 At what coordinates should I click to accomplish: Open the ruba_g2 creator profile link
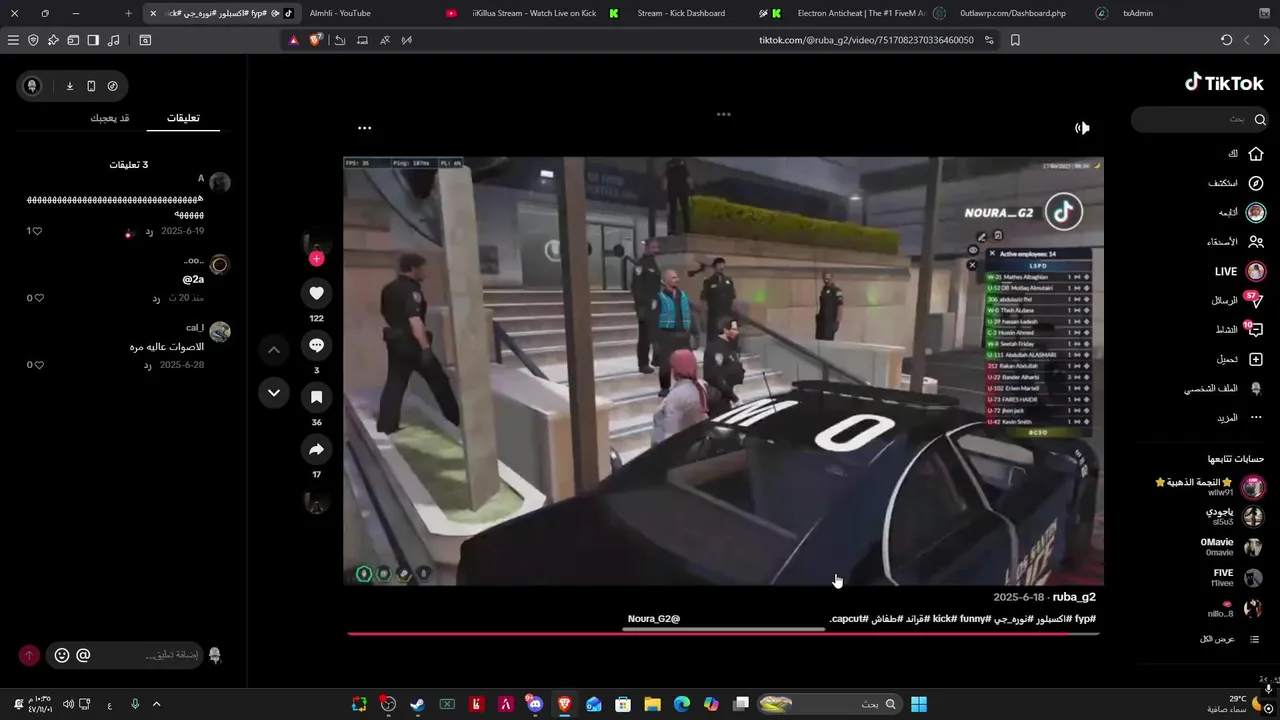tap(1074, 597)
